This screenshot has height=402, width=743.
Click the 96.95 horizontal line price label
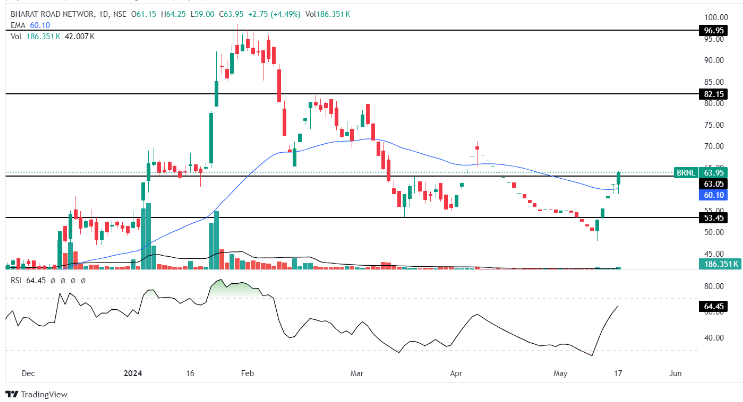click(x=714, y=31)
